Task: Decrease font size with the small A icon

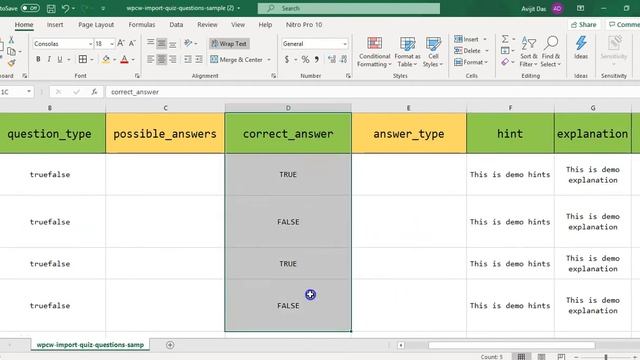Action: pyautogui.click(x=132, y=43)
